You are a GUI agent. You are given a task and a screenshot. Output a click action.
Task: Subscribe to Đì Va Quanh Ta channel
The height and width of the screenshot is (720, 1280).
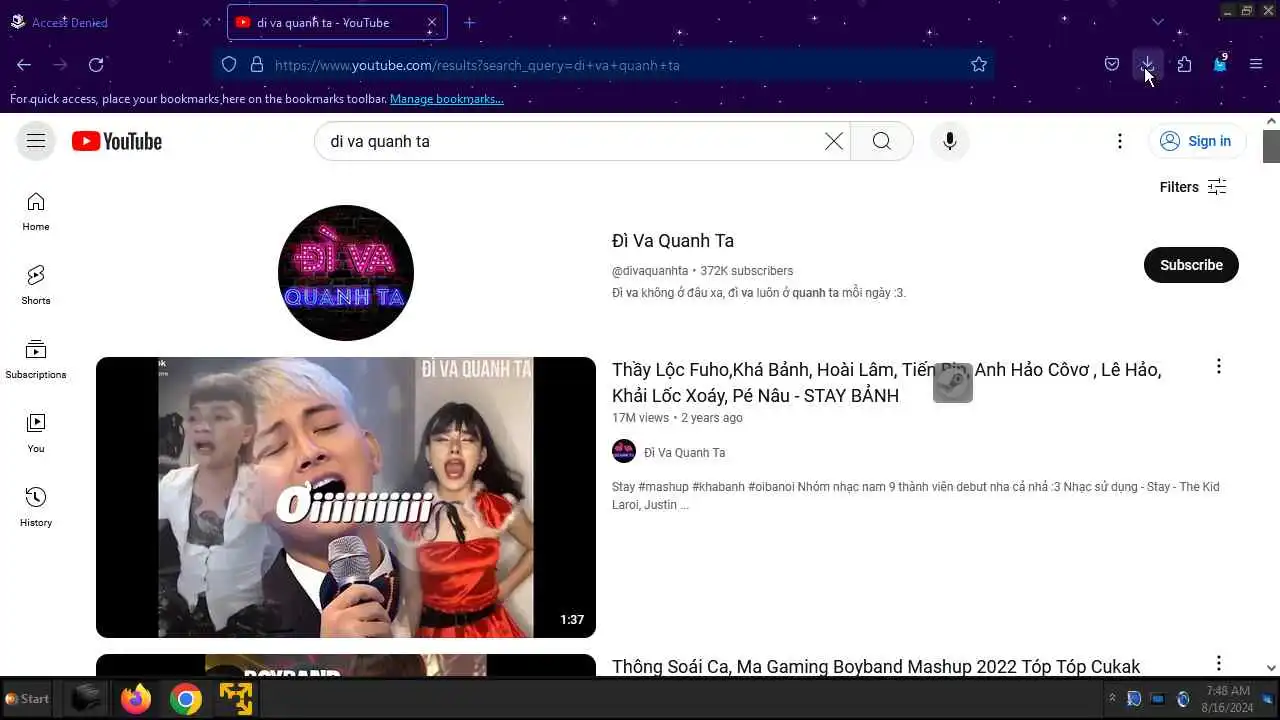pyautogui.click(x=1191, y=265)
